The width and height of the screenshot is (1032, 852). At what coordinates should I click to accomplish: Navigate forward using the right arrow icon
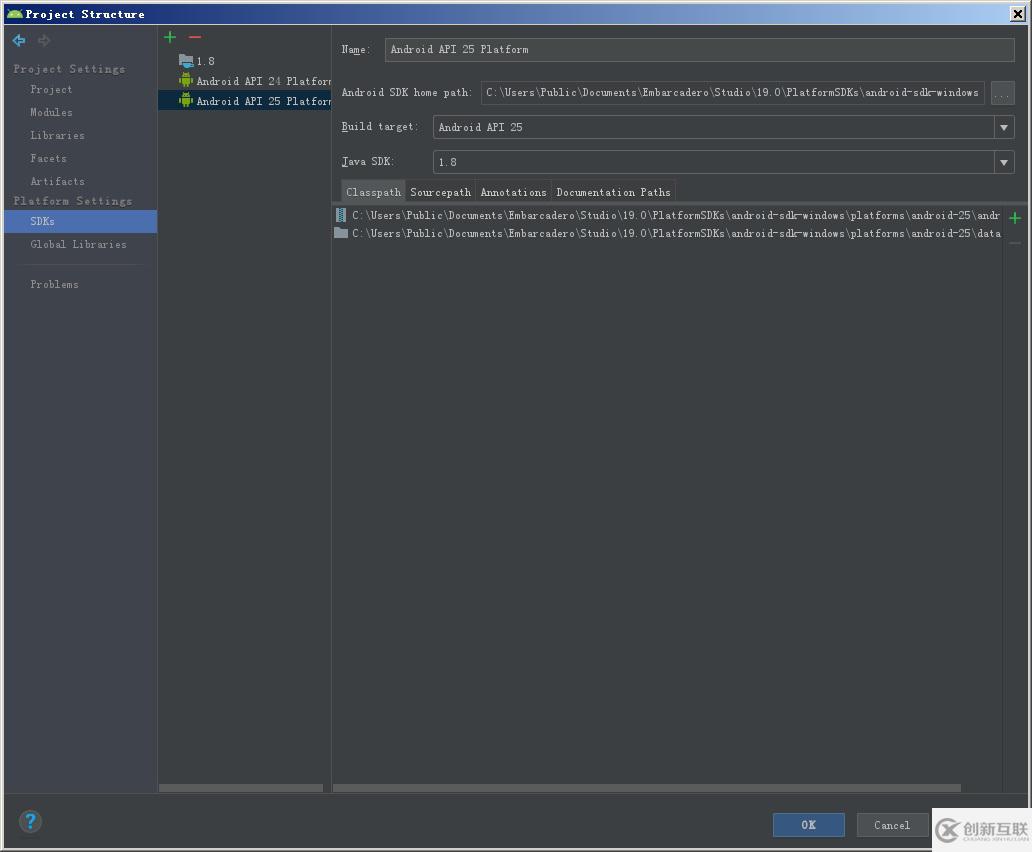click(x=42, y=40)
